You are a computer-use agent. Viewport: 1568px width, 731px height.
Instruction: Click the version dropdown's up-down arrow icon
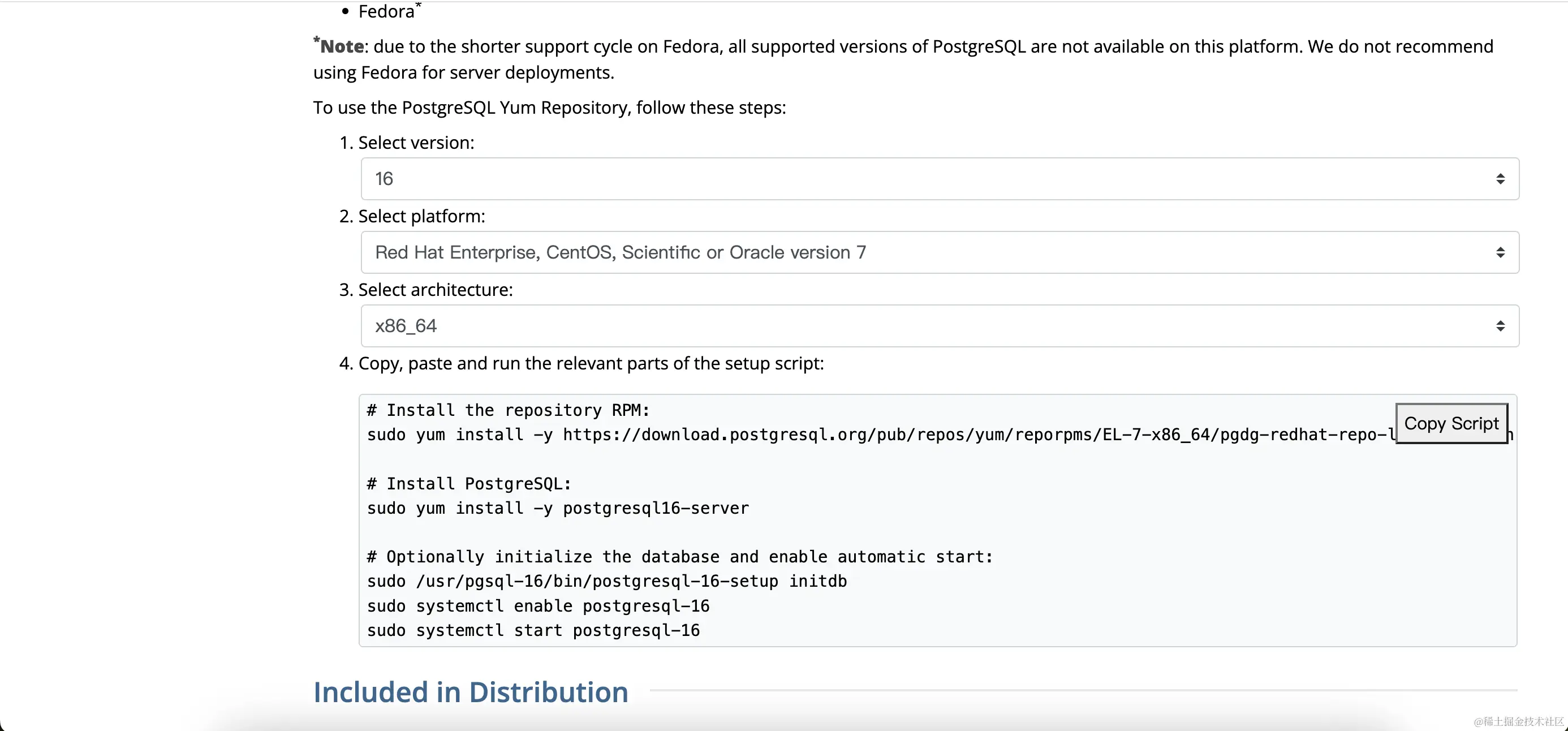(x=1500, y=179)
